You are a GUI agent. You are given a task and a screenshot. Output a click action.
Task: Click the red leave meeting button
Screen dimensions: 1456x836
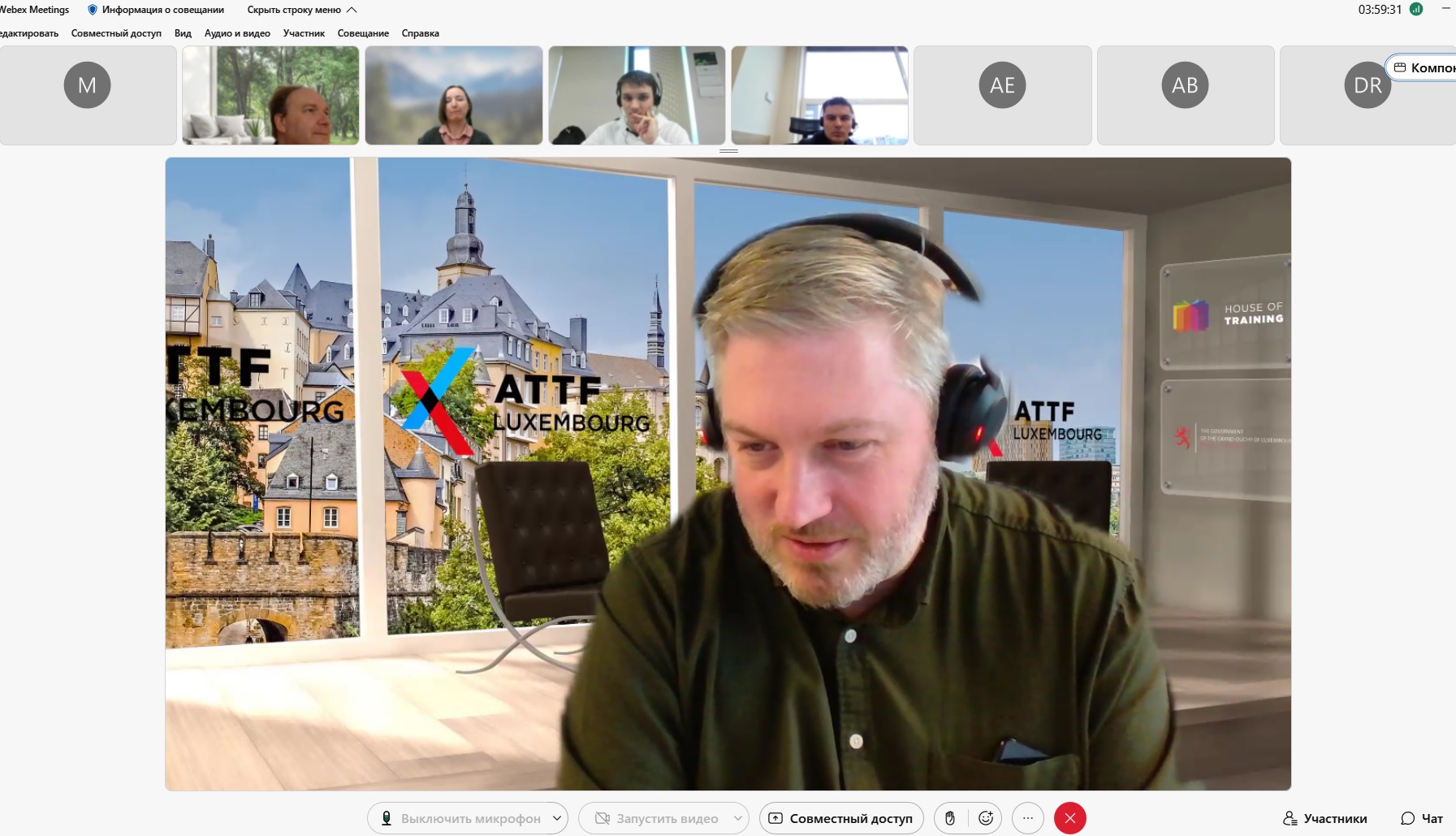pos(1069,818)
